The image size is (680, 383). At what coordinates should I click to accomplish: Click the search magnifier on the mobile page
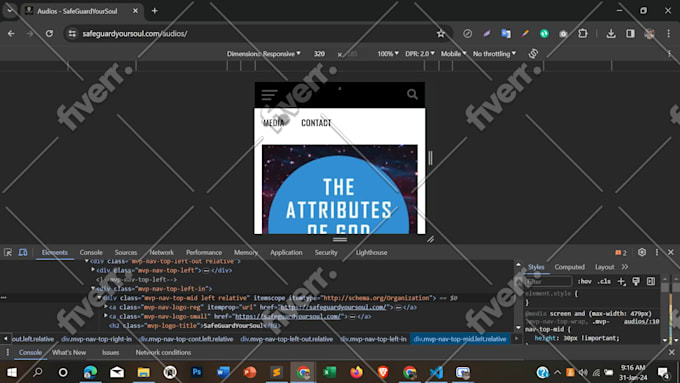pos(412,94)
